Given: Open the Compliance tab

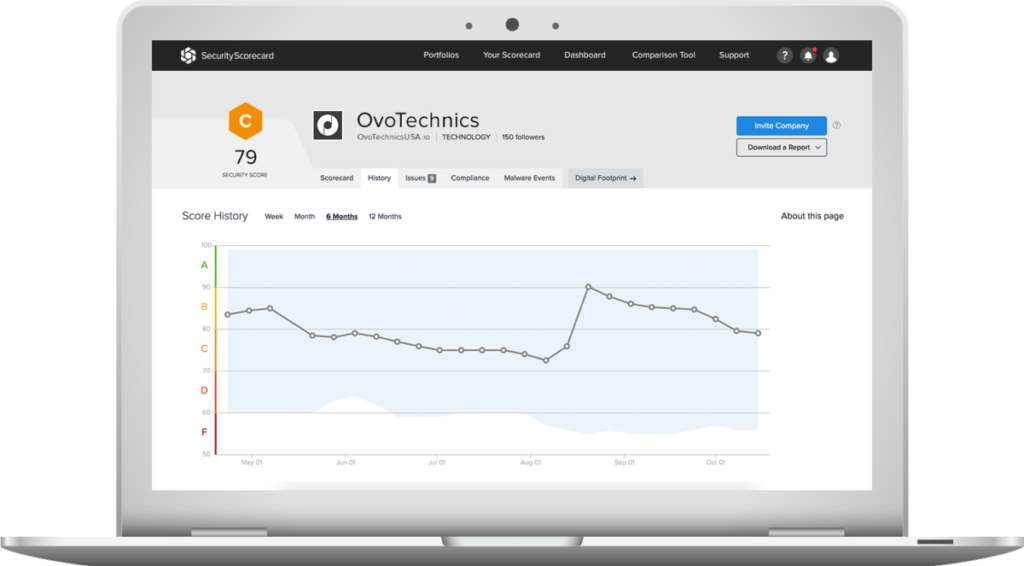Looking at the screenshot, I should pyautogui.click(x=470, y=178).
